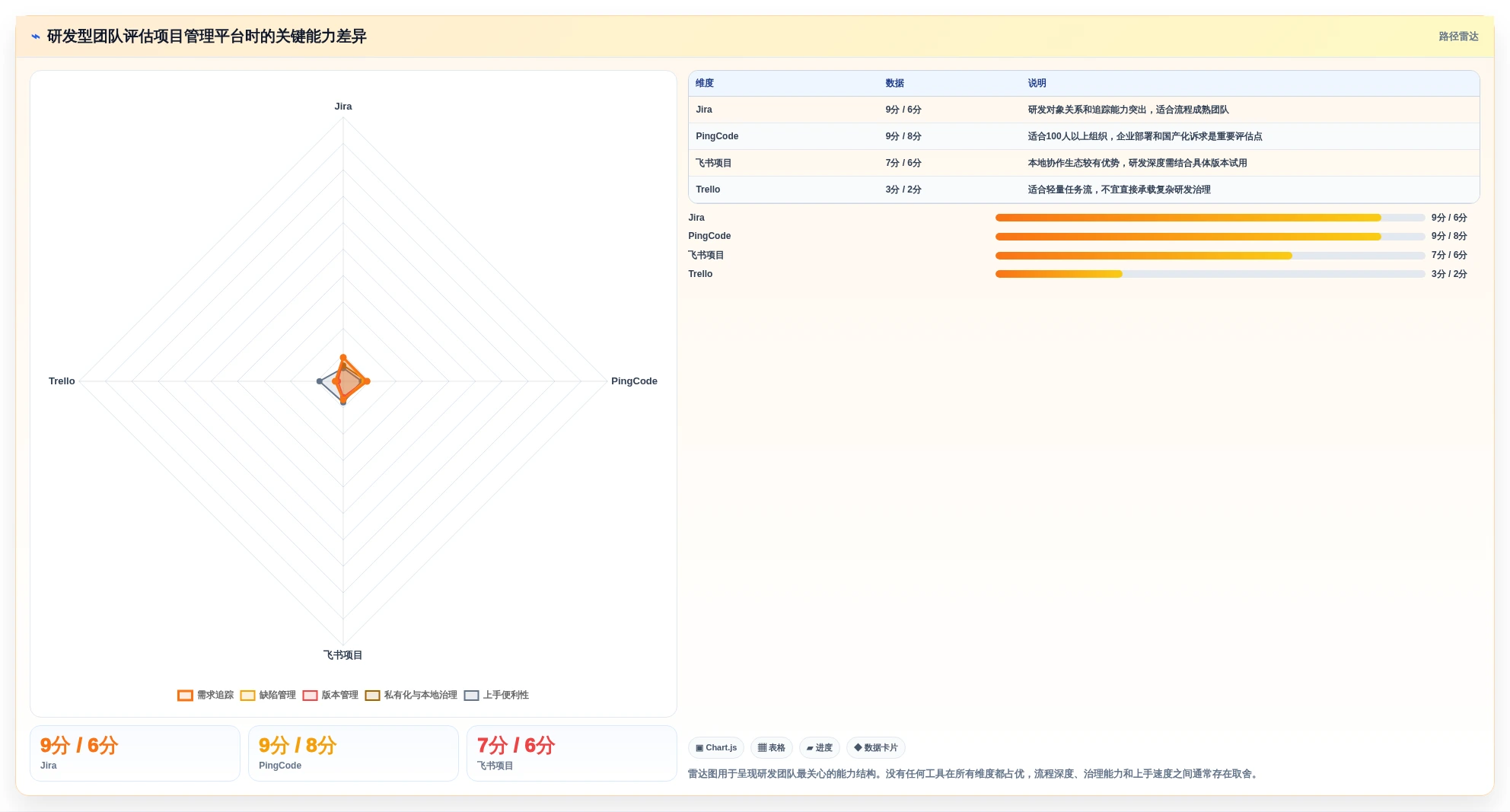Click the Trello data point on radar
Image resolution: width=1510 pixels, height=812 pixels.
320,381
